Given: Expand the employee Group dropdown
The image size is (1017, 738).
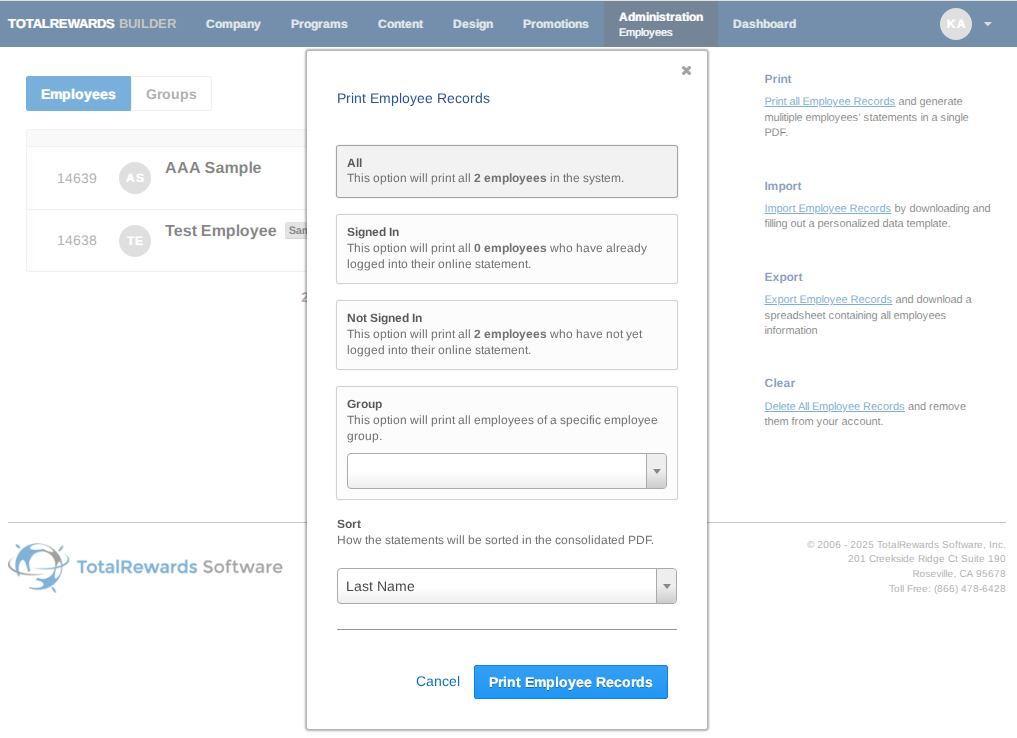Looking at the screenshot, I should click(656, 471).
